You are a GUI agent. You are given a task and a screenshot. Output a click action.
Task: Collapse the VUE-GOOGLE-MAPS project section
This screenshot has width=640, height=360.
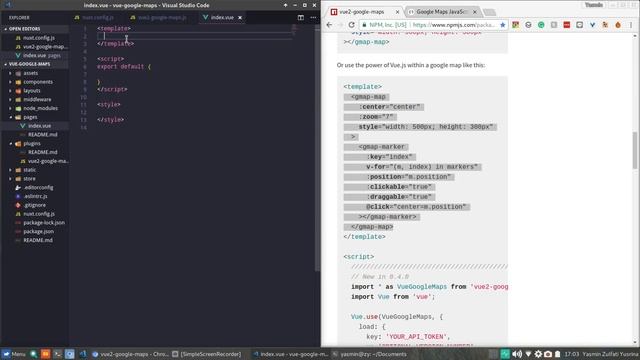(x=29, y=64)
